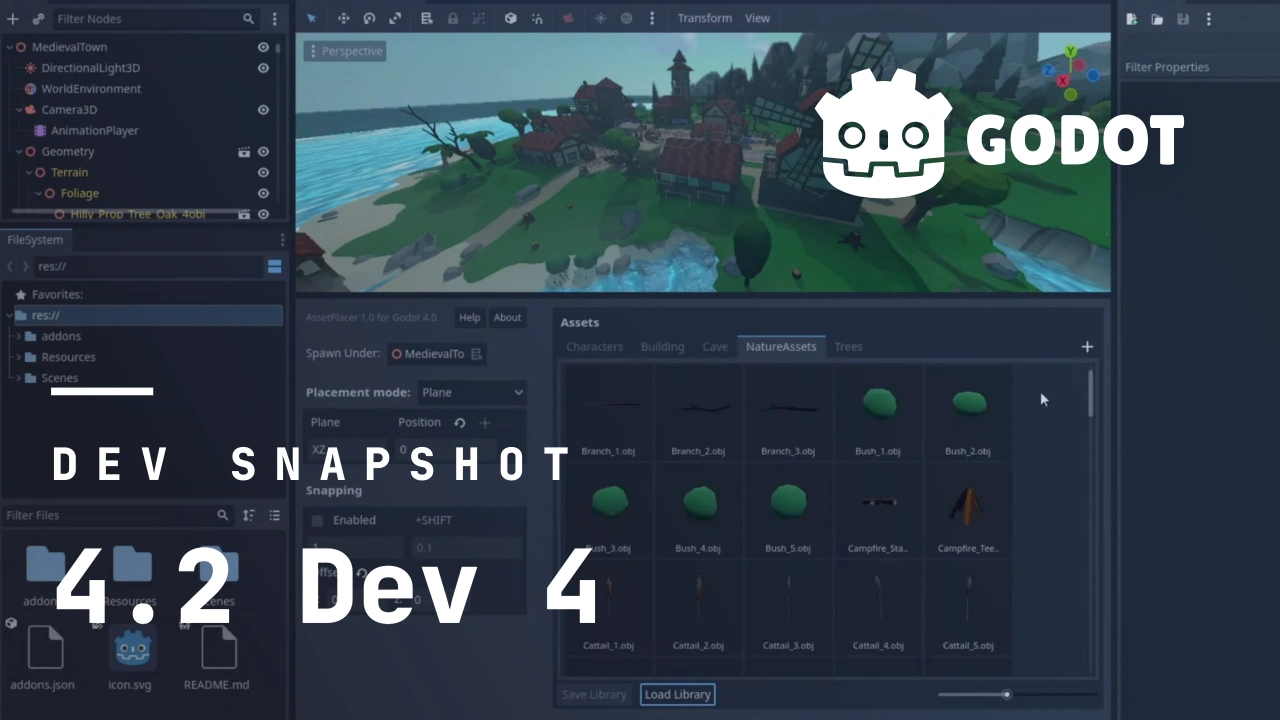The width and height of the screenshot is (1280, 720).
Task: Open the Perspective viewport menu
Action: [x=345, y=51]
